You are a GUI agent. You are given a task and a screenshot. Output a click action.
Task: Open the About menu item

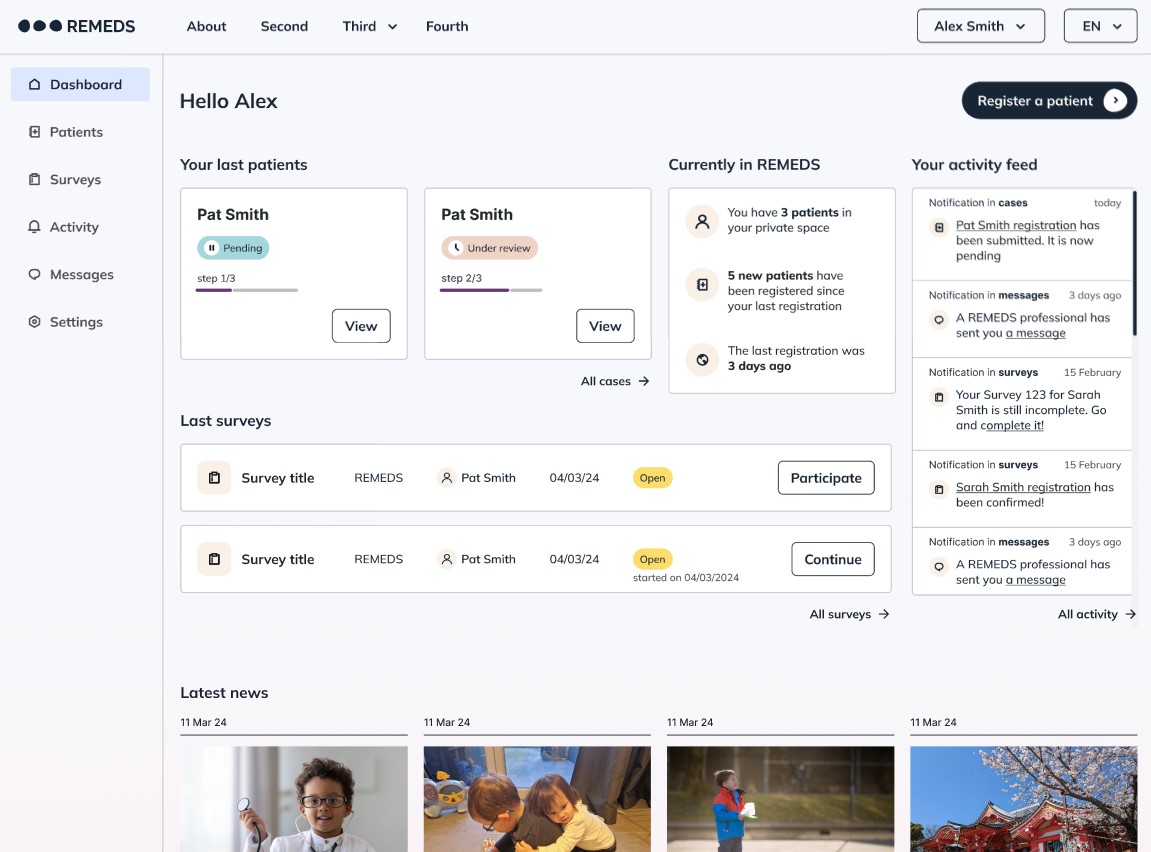[x=206, y=26]
